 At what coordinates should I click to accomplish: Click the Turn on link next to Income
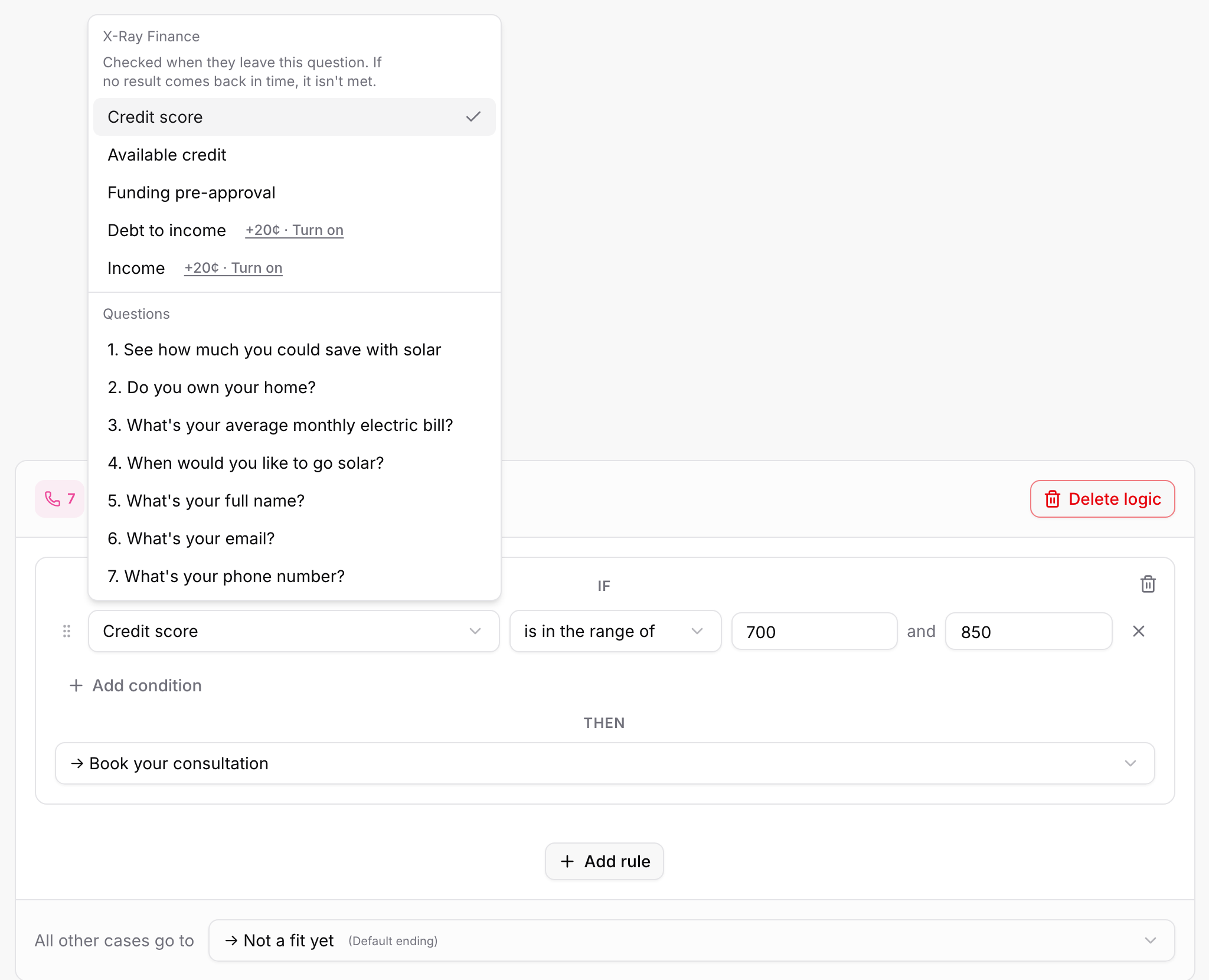233,268
